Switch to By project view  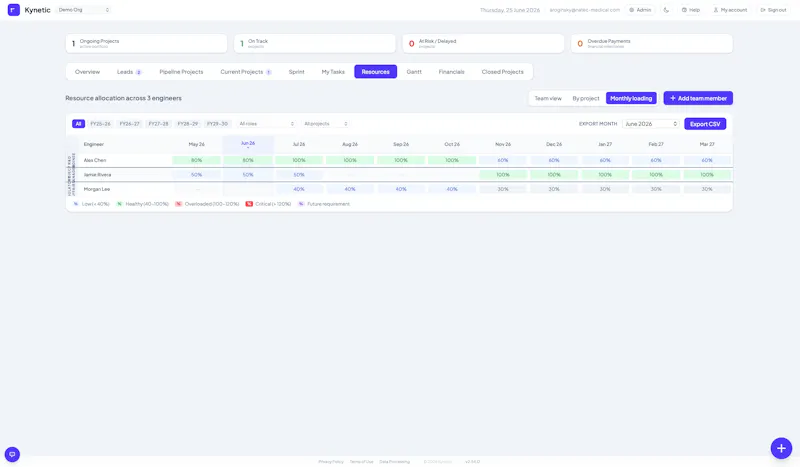tap(586, 98)
